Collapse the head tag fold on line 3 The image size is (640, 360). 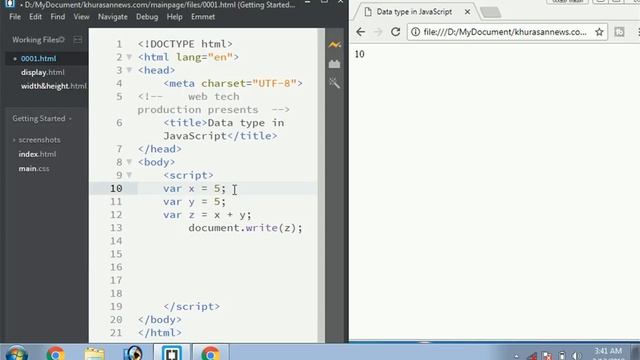[x=129, y=70]
